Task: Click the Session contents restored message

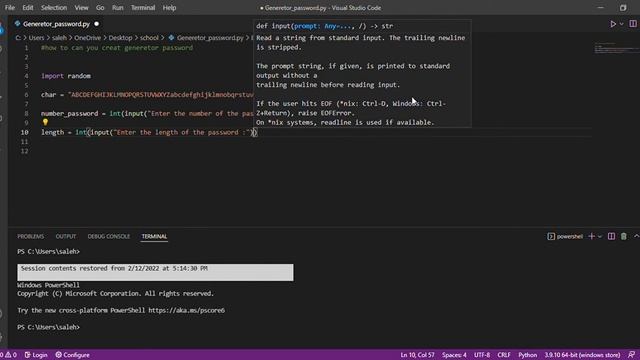Action: pos(155,272)
